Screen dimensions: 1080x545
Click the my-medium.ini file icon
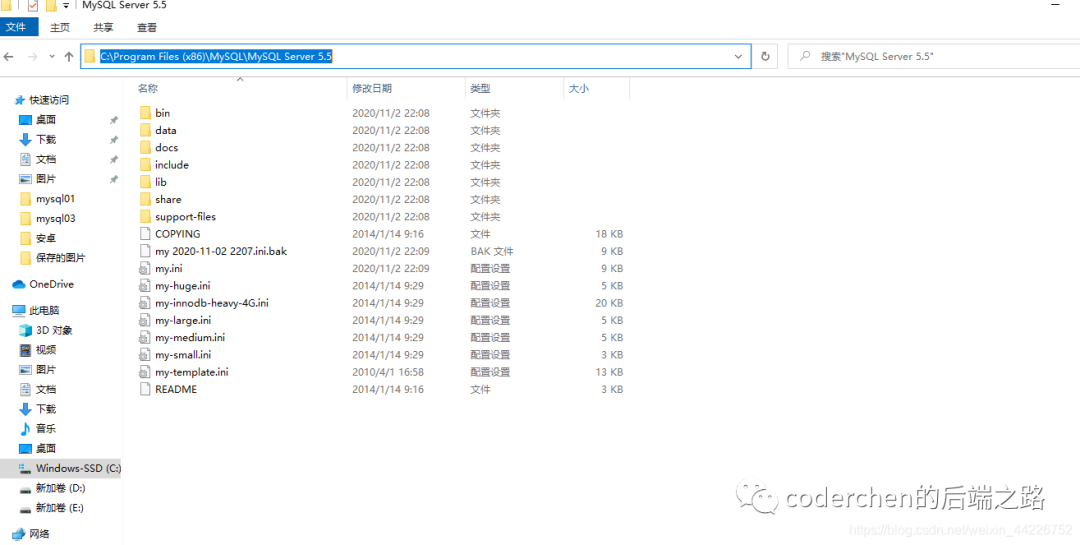145,338
